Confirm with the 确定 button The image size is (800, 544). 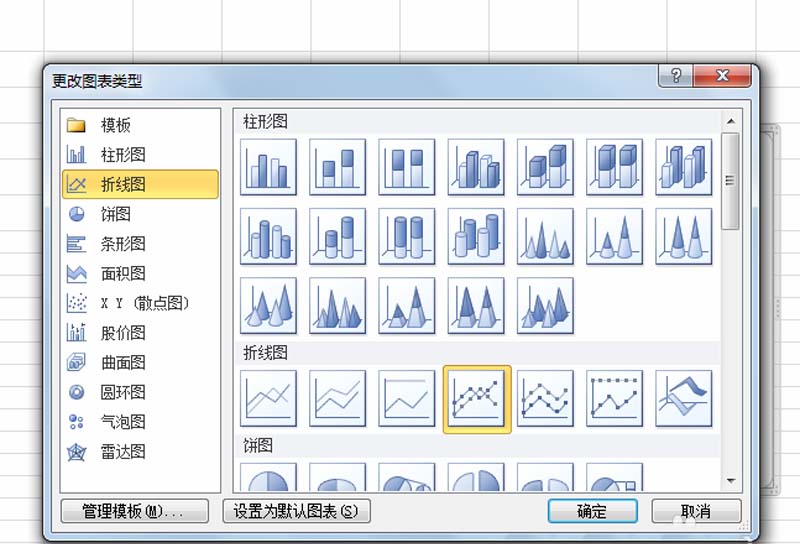(593, 511)
